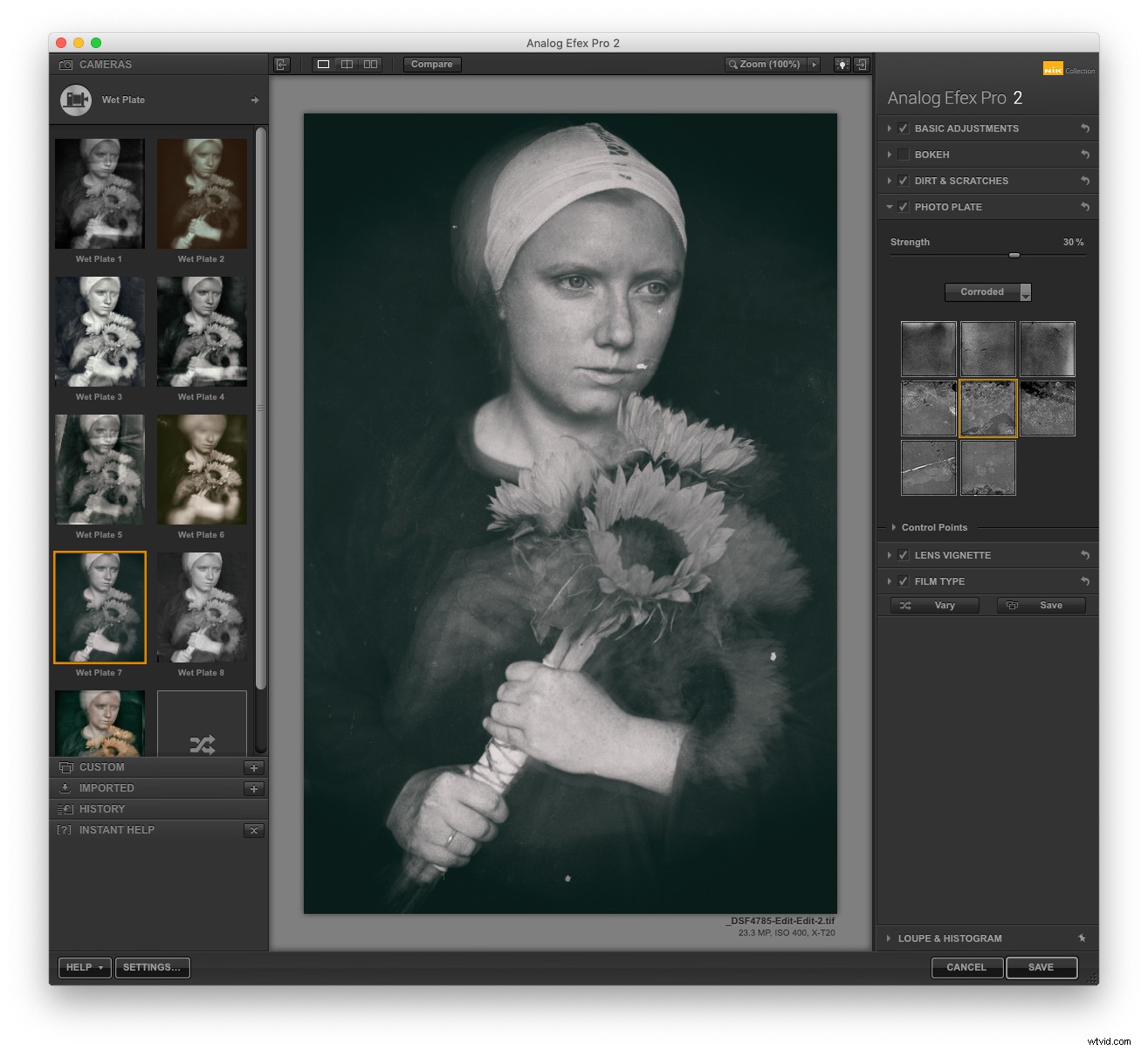
Task: Expand the Control Points section
Action: click(x=895, y=527)
